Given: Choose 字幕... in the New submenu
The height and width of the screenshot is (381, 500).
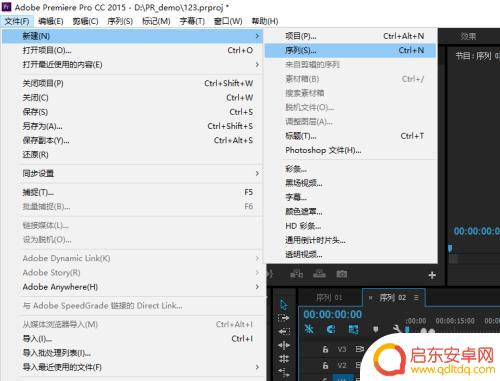Looking at the screenshot, I should [x=350, y=197].
